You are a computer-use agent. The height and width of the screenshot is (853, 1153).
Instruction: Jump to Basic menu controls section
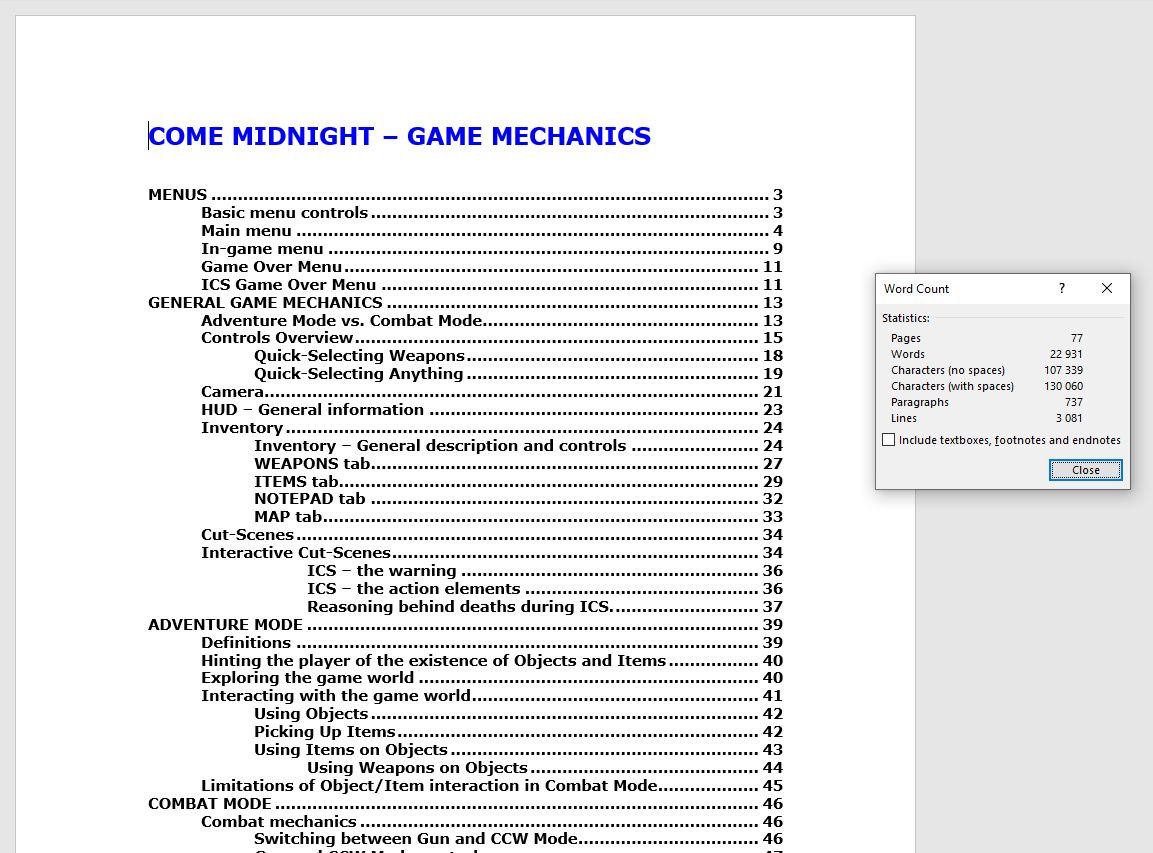[x=285, y=213]
